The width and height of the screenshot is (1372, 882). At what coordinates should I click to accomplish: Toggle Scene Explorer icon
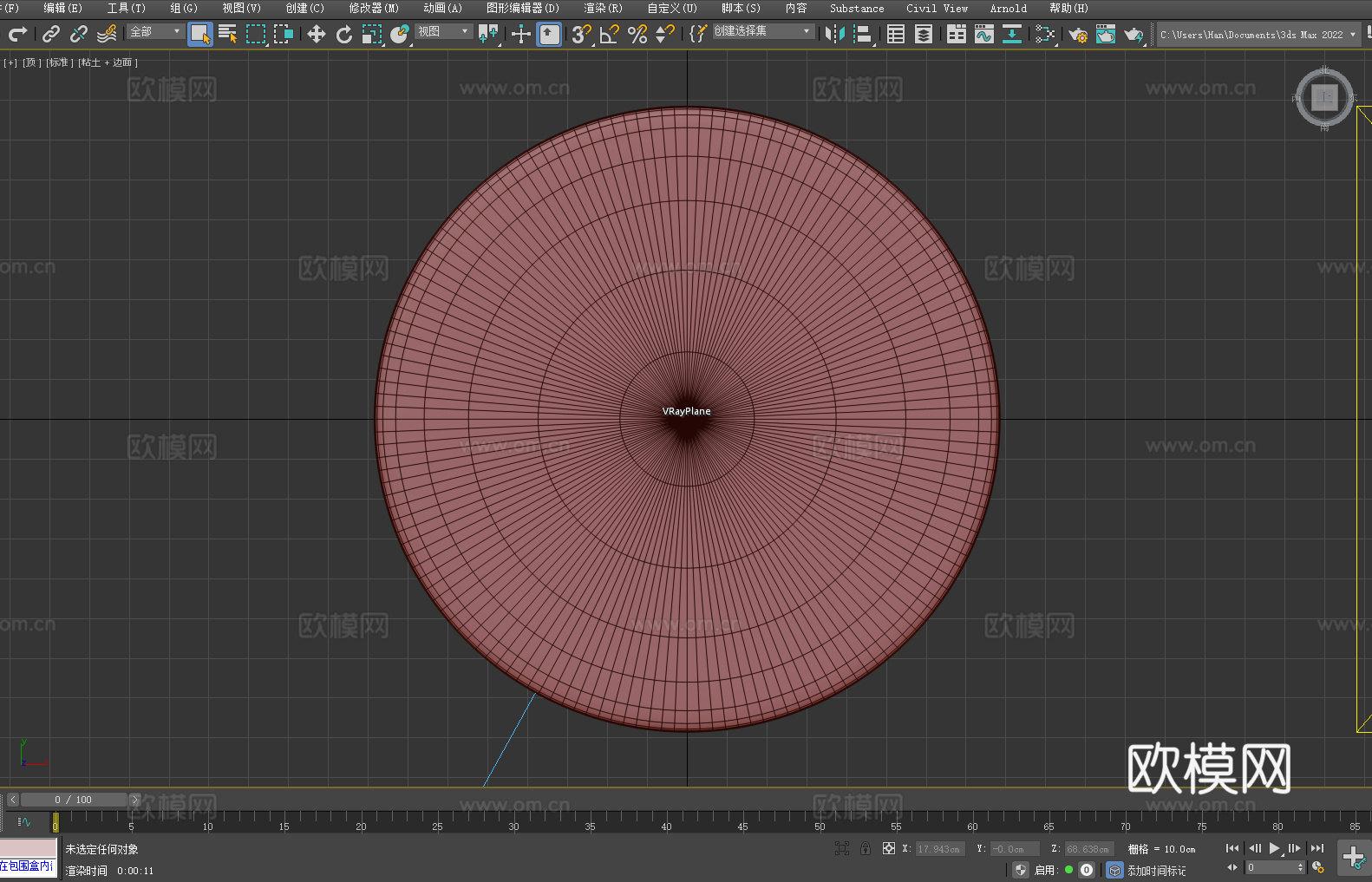[896, 34]
